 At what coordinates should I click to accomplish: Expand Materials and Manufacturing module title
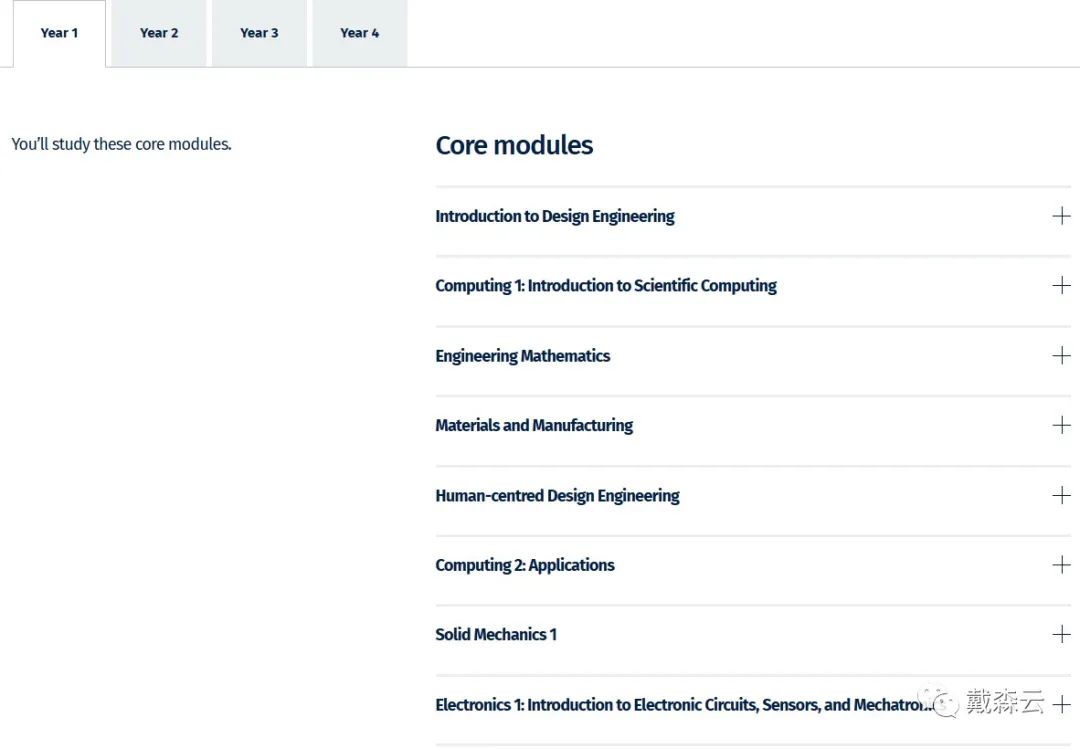click(x=533, y=425)
